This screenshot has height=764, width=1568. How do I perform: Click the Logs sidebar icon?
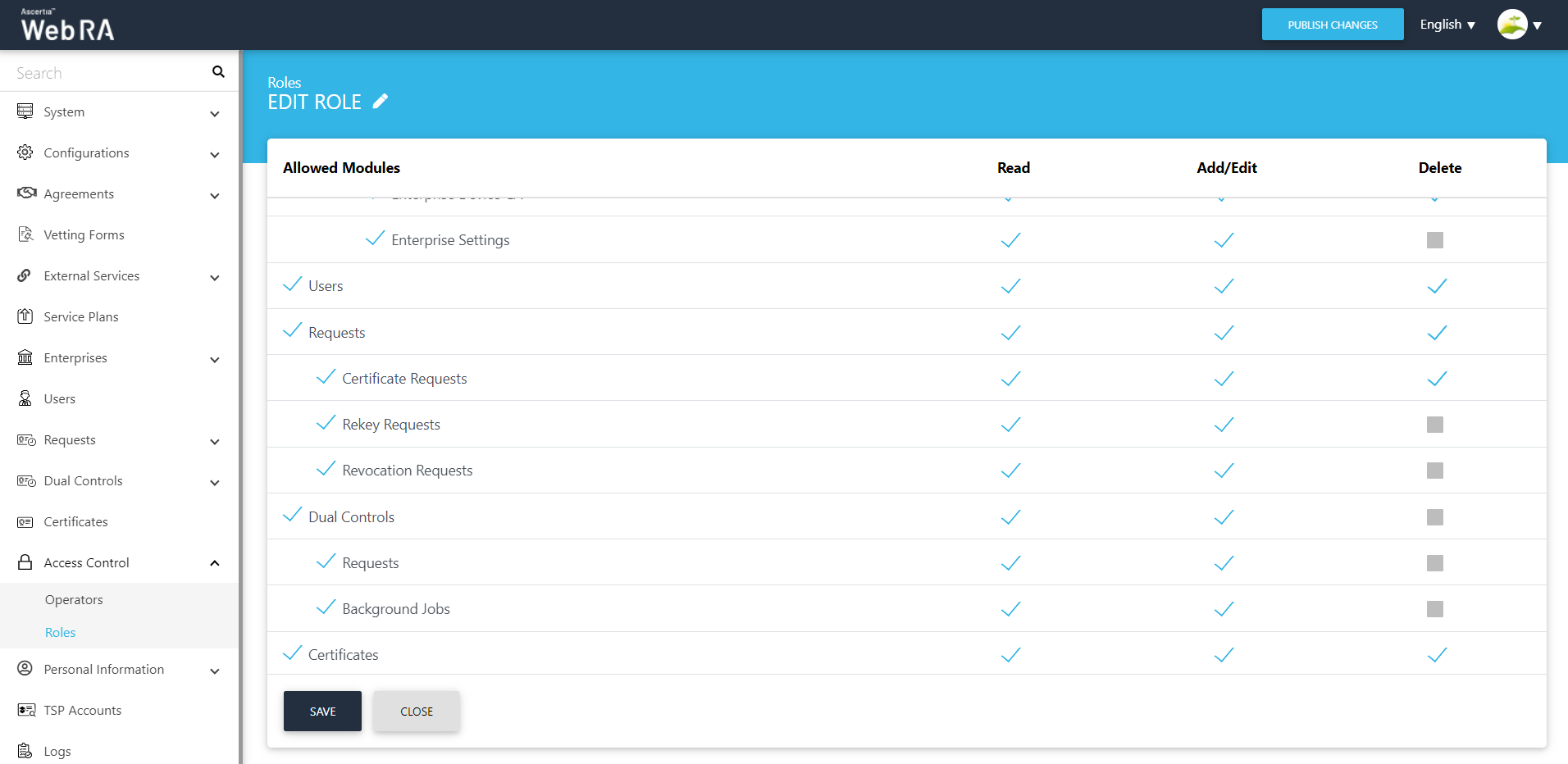[25, 751]
